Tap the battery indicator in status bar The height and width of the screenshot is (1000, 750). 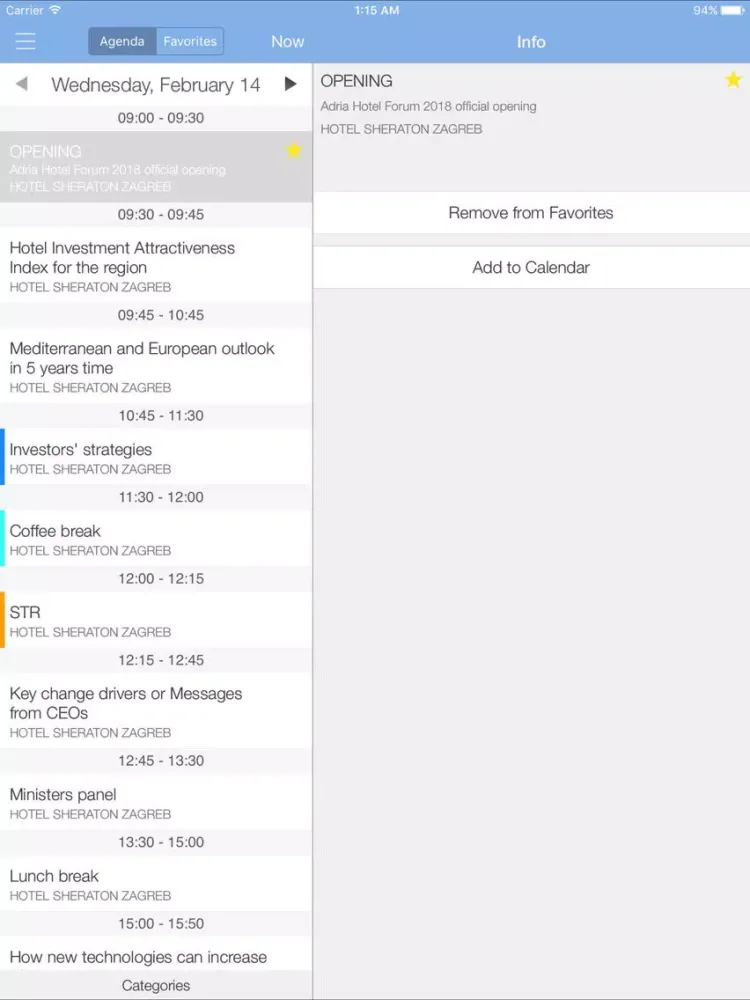pos(732,10)
